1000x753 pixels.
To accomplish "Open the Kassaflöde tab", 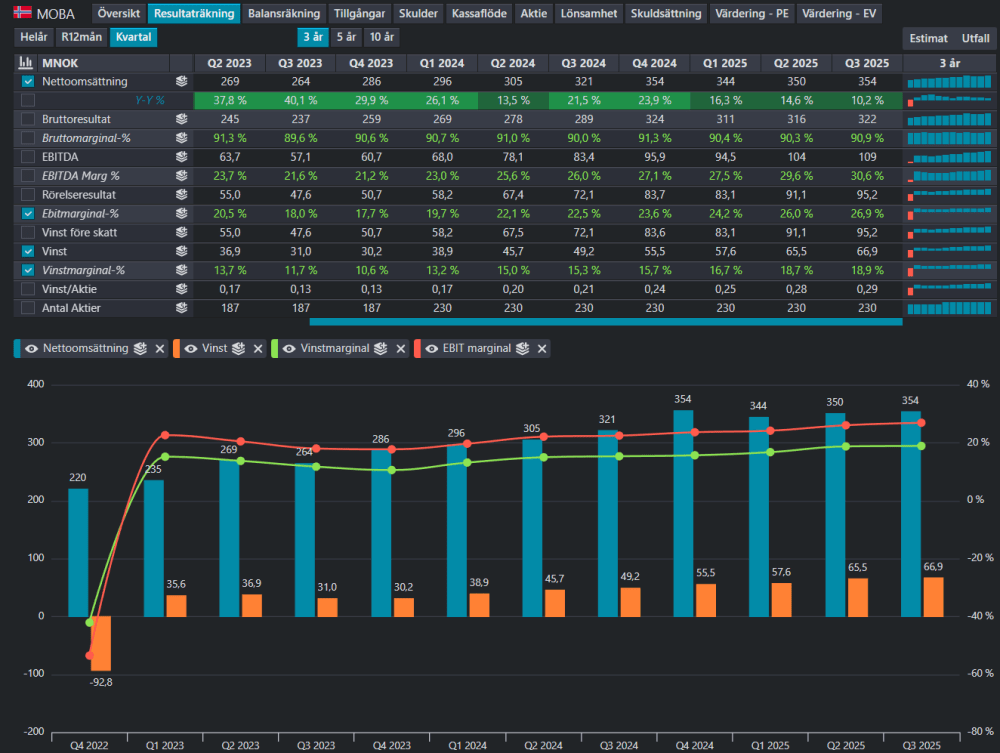I will coord(479,13).
